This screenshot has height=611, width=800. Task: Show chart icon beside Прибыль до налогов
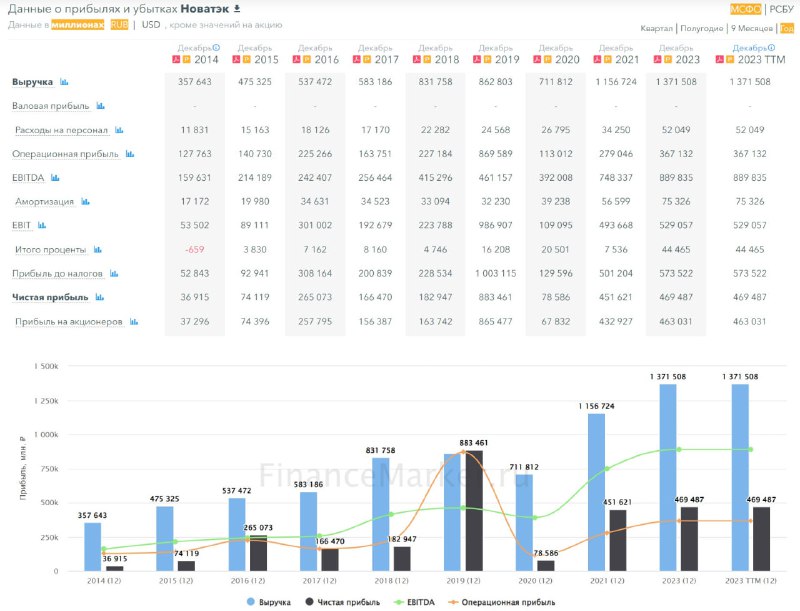point(114,273)
